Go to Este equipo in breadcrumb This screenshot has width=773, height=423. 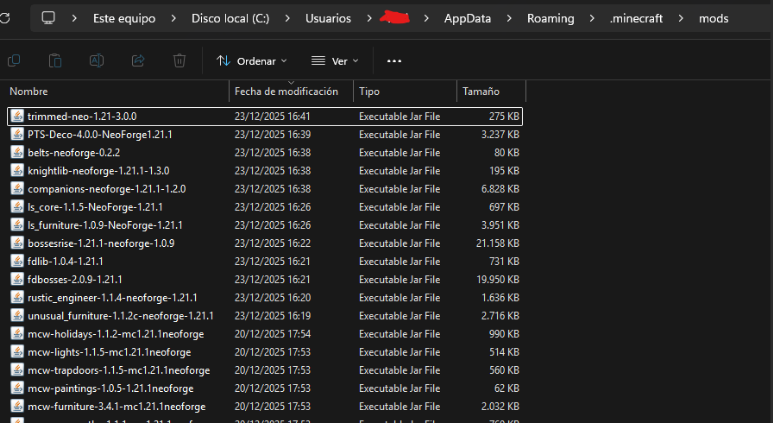[124, 19]
